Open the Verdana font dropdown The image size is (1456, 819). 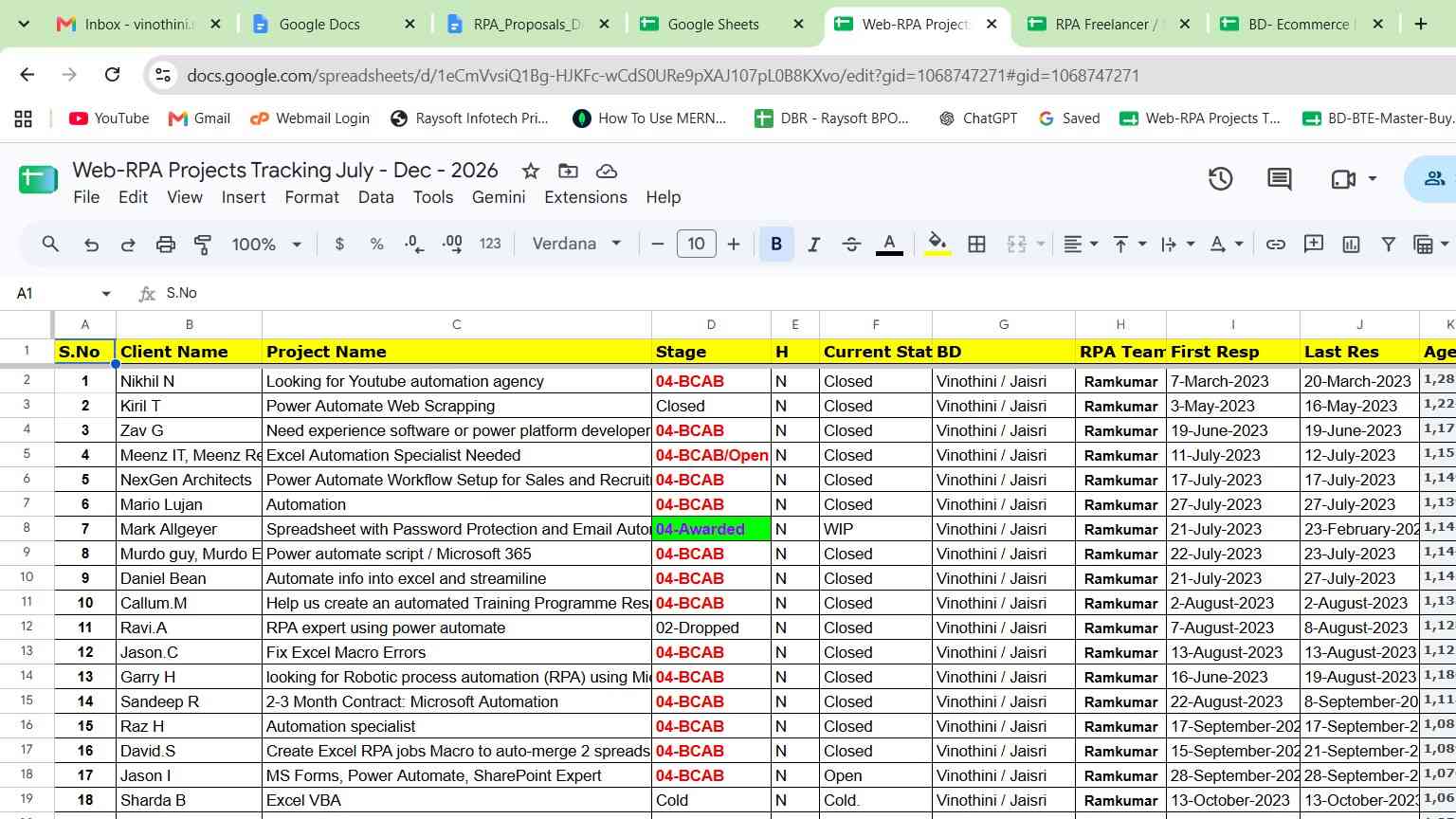576,244
